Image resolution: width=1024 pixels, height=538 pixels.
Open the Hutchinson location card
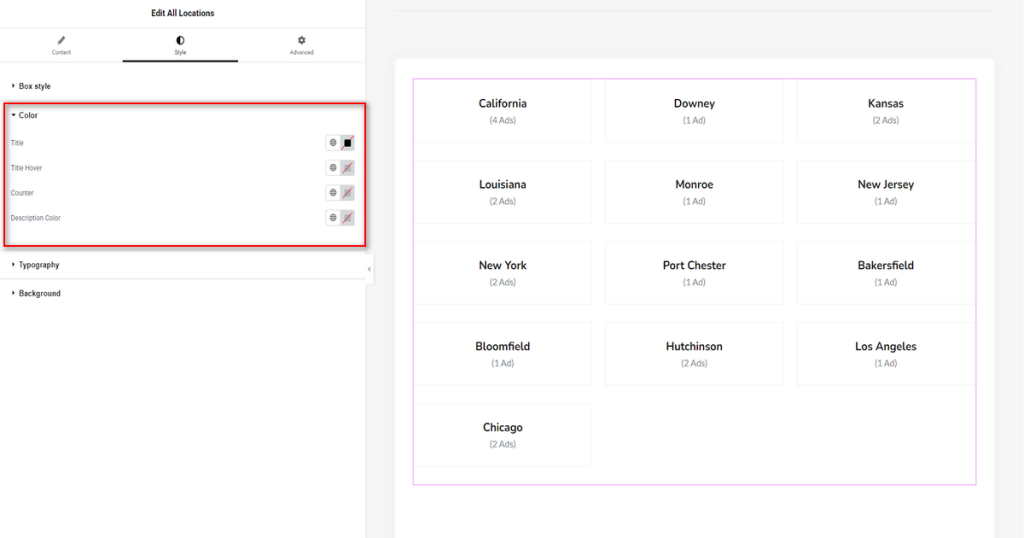point(694,354)
